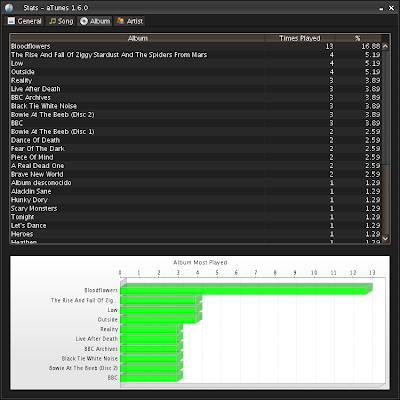Viewport: 400px width, 400px height.
Task: Close the Stats window
Action: pos(392,8)
